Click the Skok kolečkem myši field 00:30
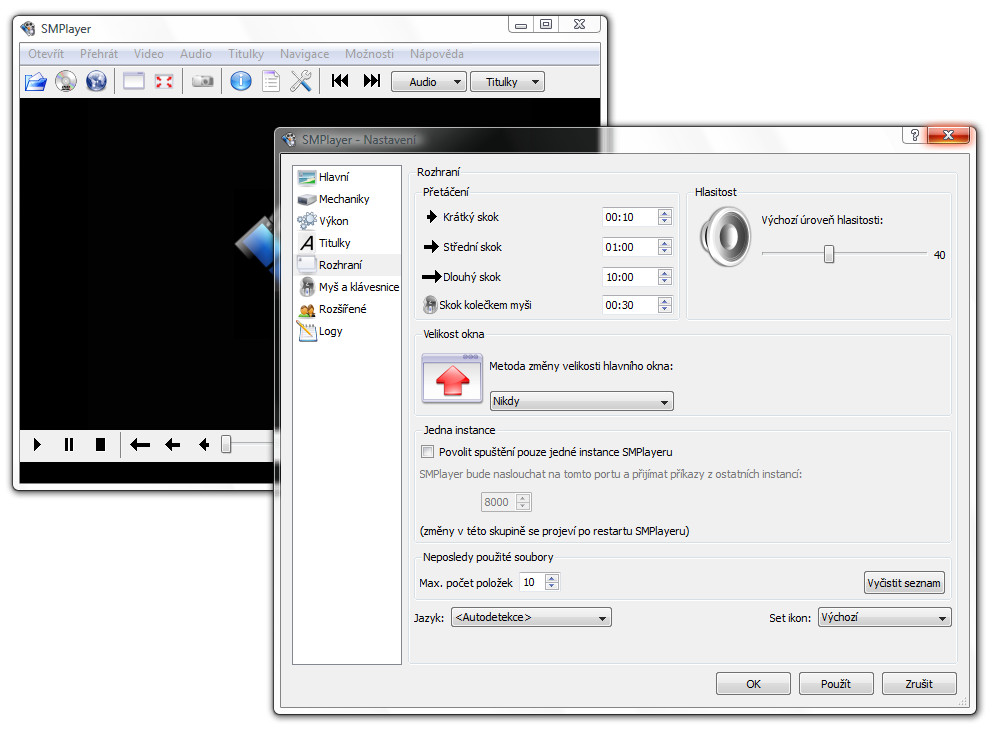This screenshot has width=993, height=730. click(629, 305)
